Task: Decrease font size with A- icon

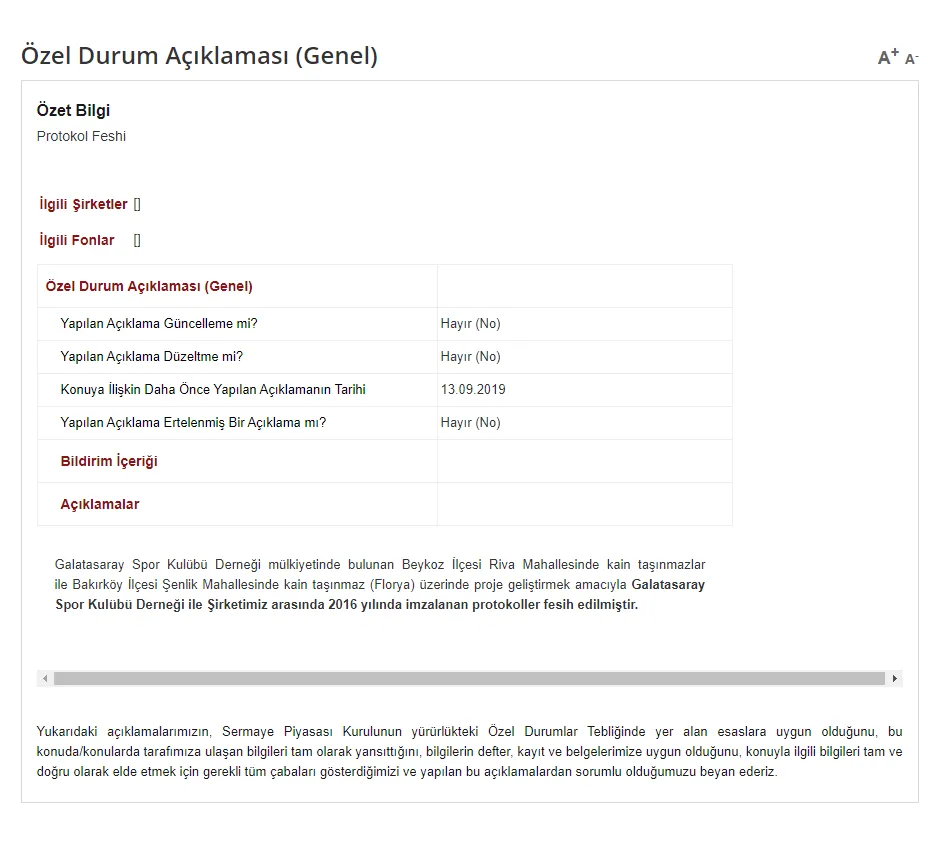Action: click(x=912, y=58)
